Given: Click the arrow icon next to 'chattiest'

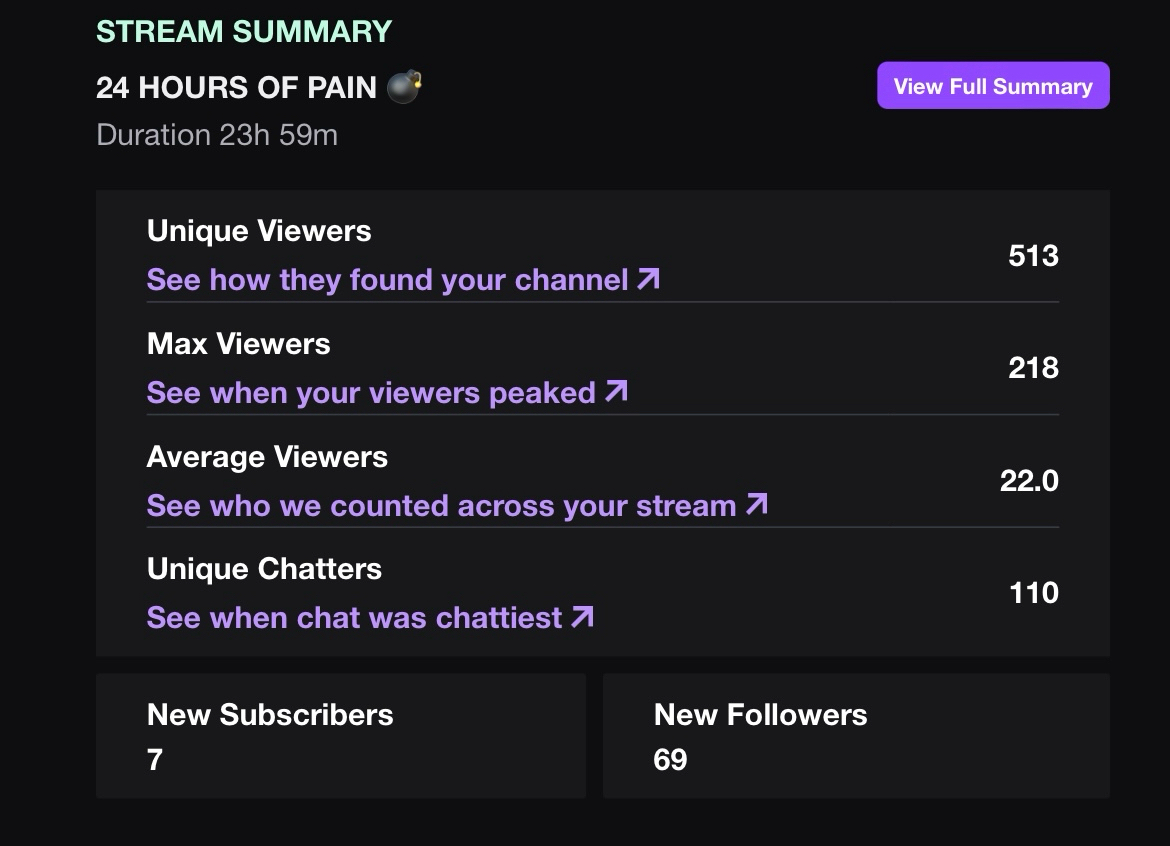Looking at the screenshot, I should (582, 617).
